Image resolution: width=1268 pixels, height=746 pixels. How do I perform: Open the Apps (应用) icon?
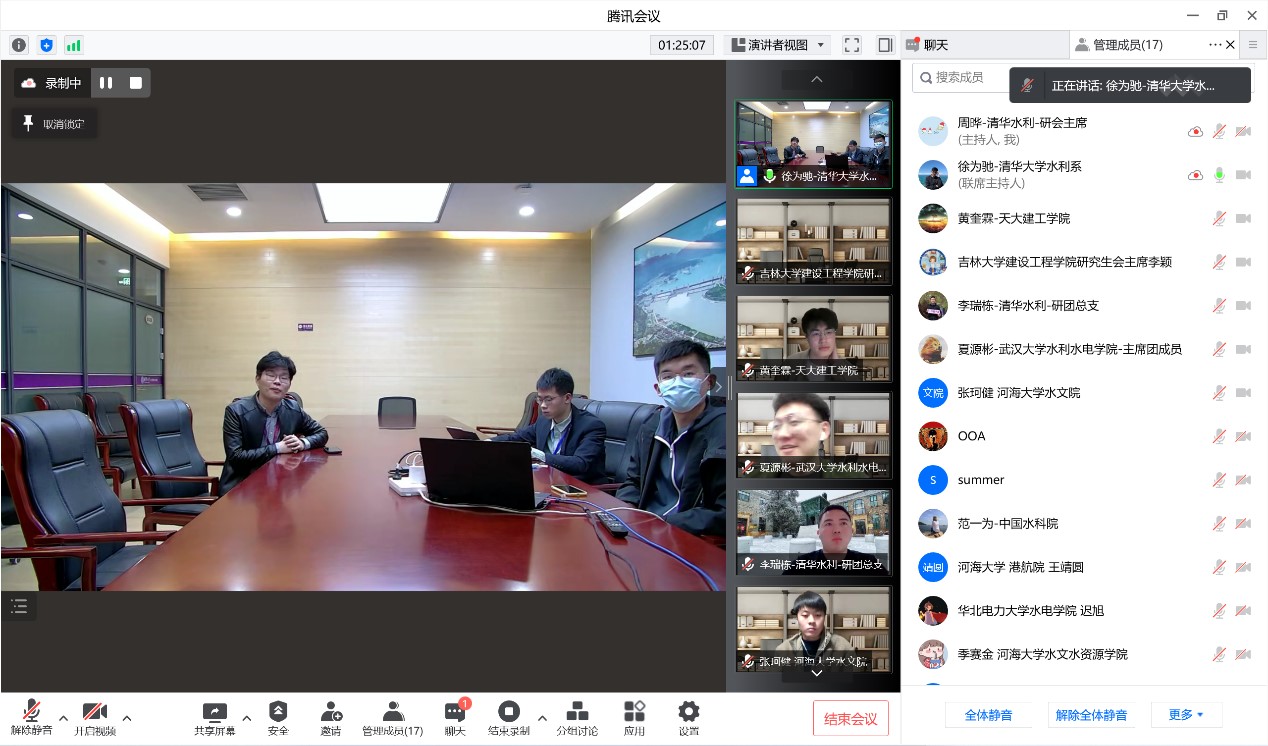point(634,716)
